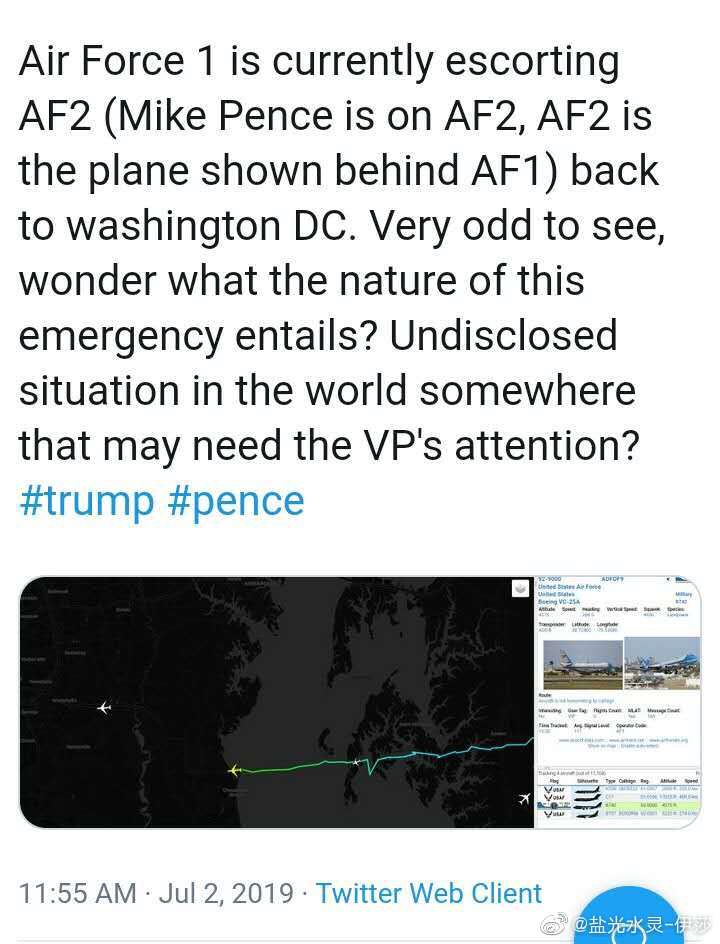The height and width of the screenshot is (944, 720).
Task: Open the left Air Force One photo thumbnail
Action: 581,665
